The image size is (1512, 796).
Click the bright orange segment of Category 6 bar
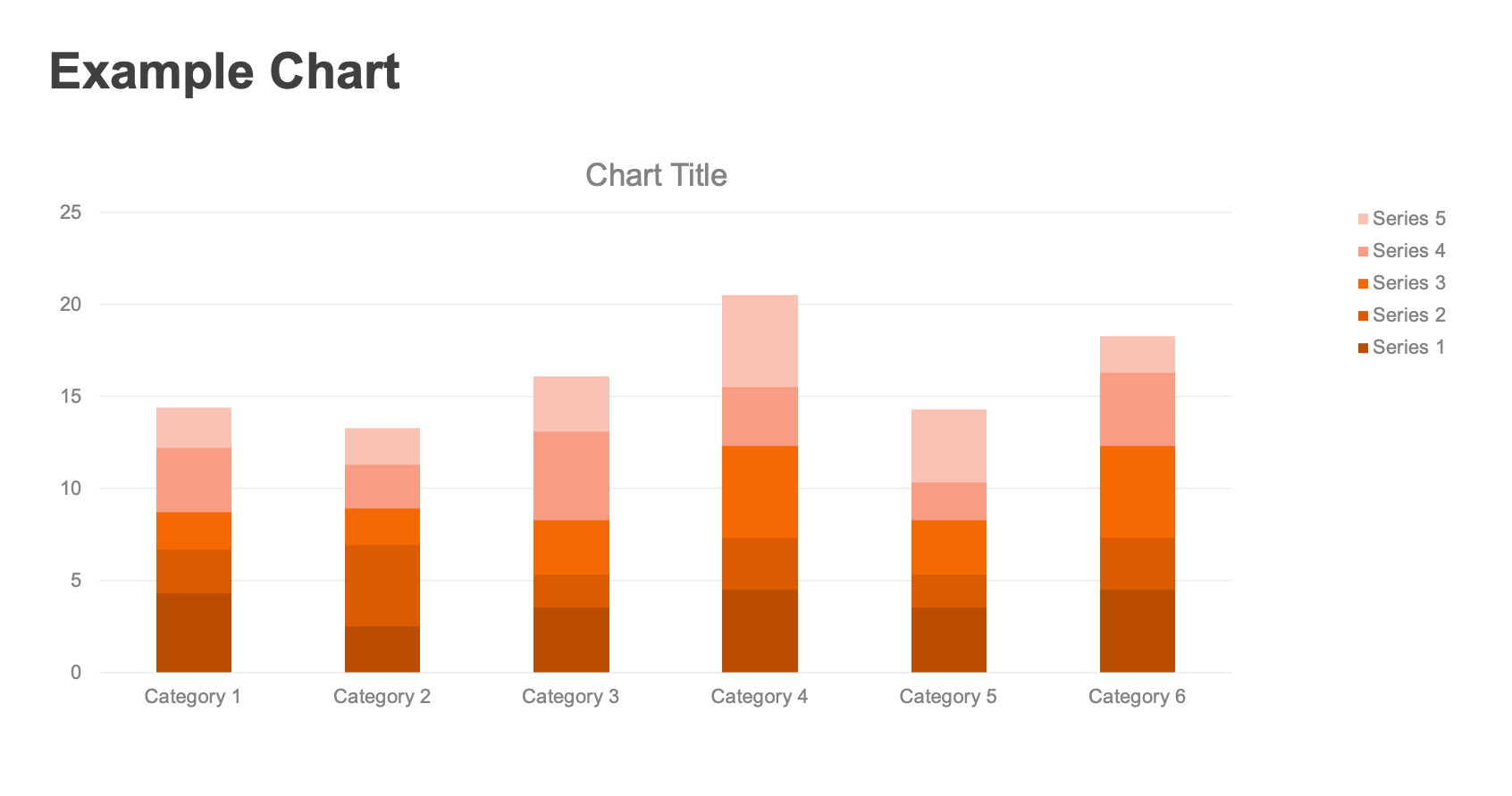coord(1138,492)
